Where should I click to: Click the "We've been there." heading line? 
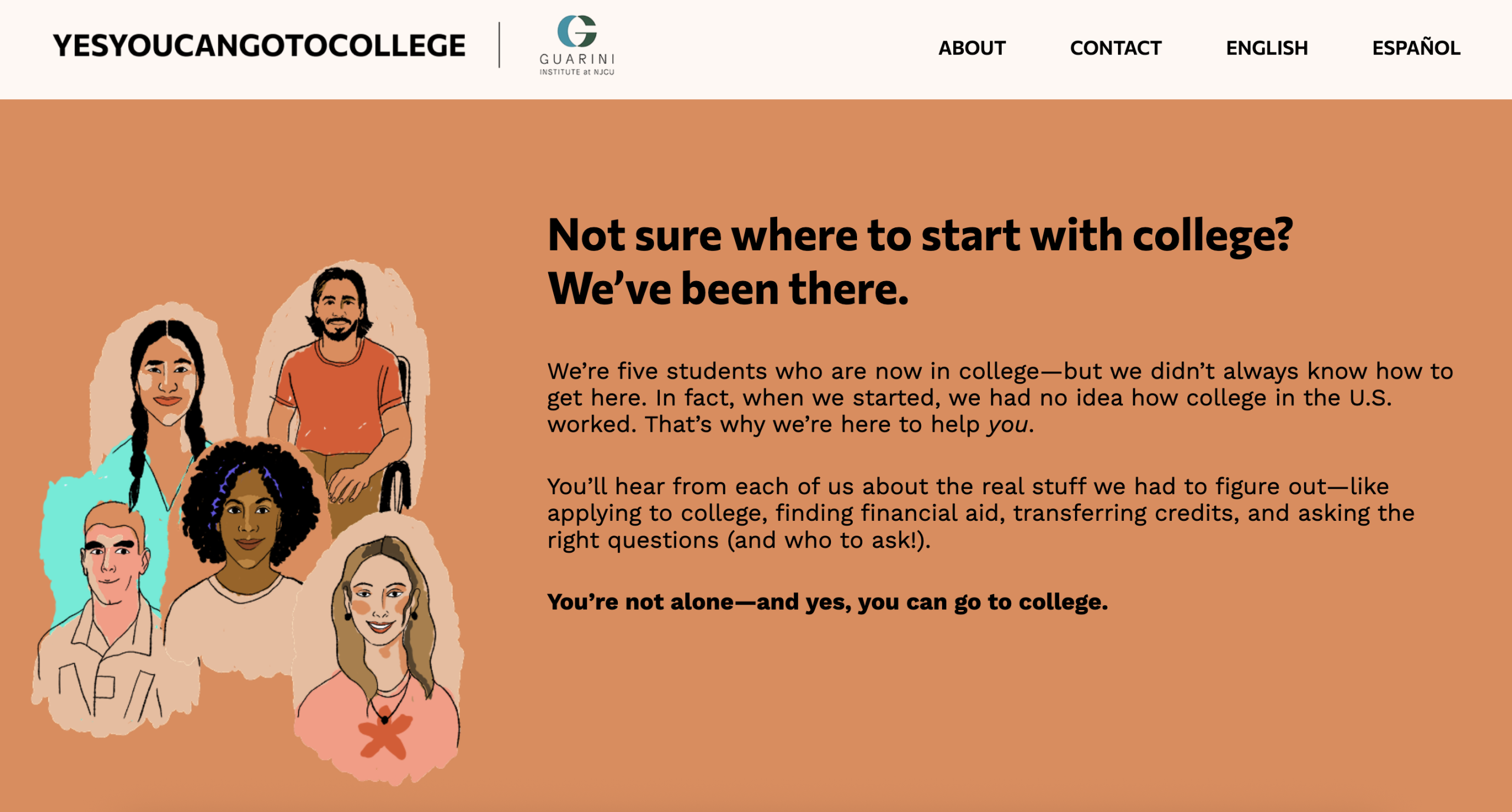(x=728, y=289)
